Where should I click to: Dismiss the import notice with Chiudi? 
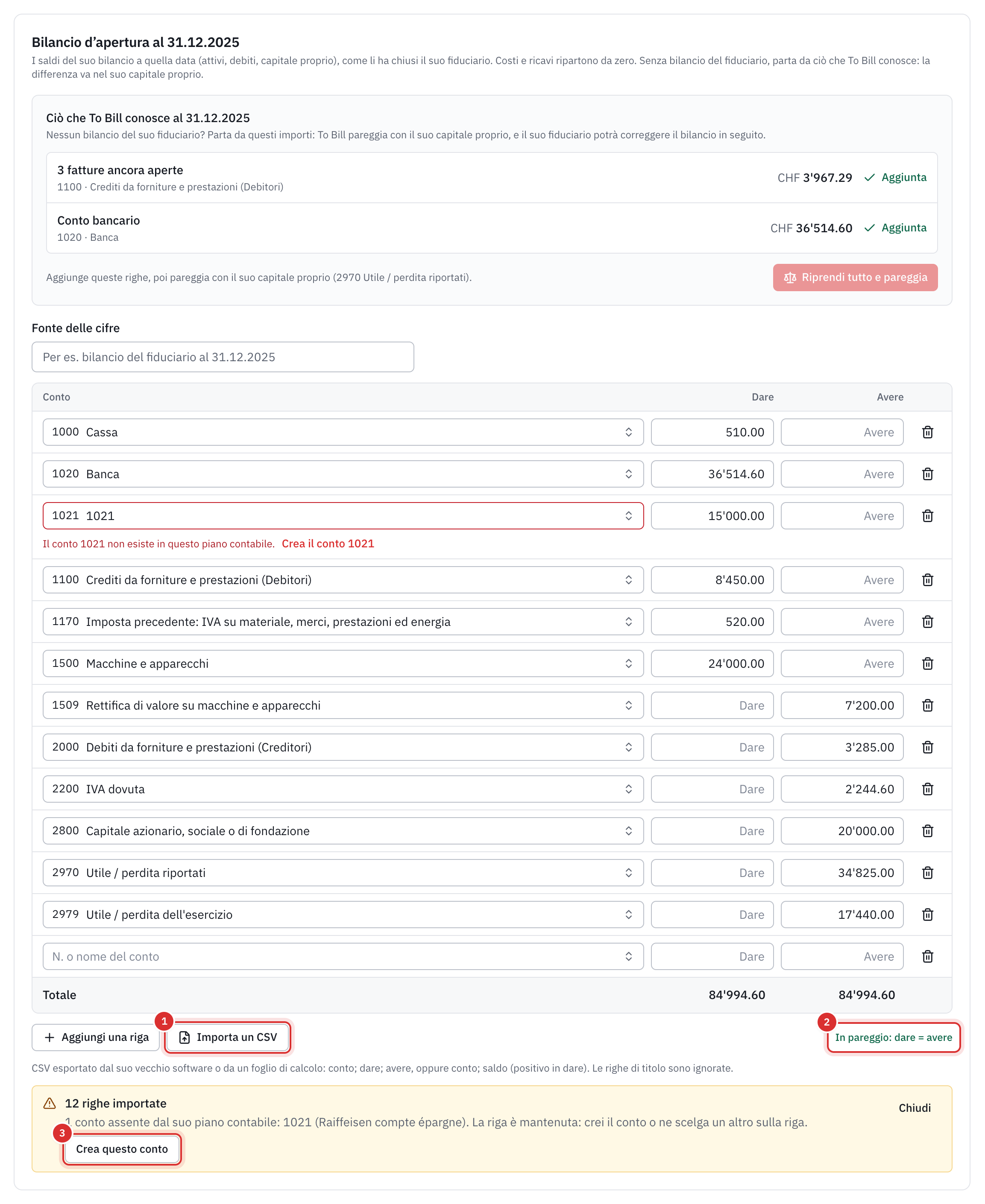[914, 1108]
